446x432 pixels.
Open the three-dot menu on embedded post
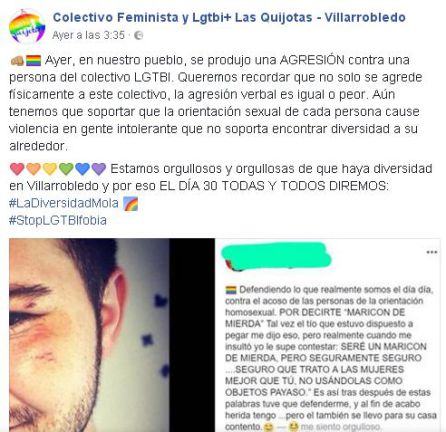click(x=432, y=252)
